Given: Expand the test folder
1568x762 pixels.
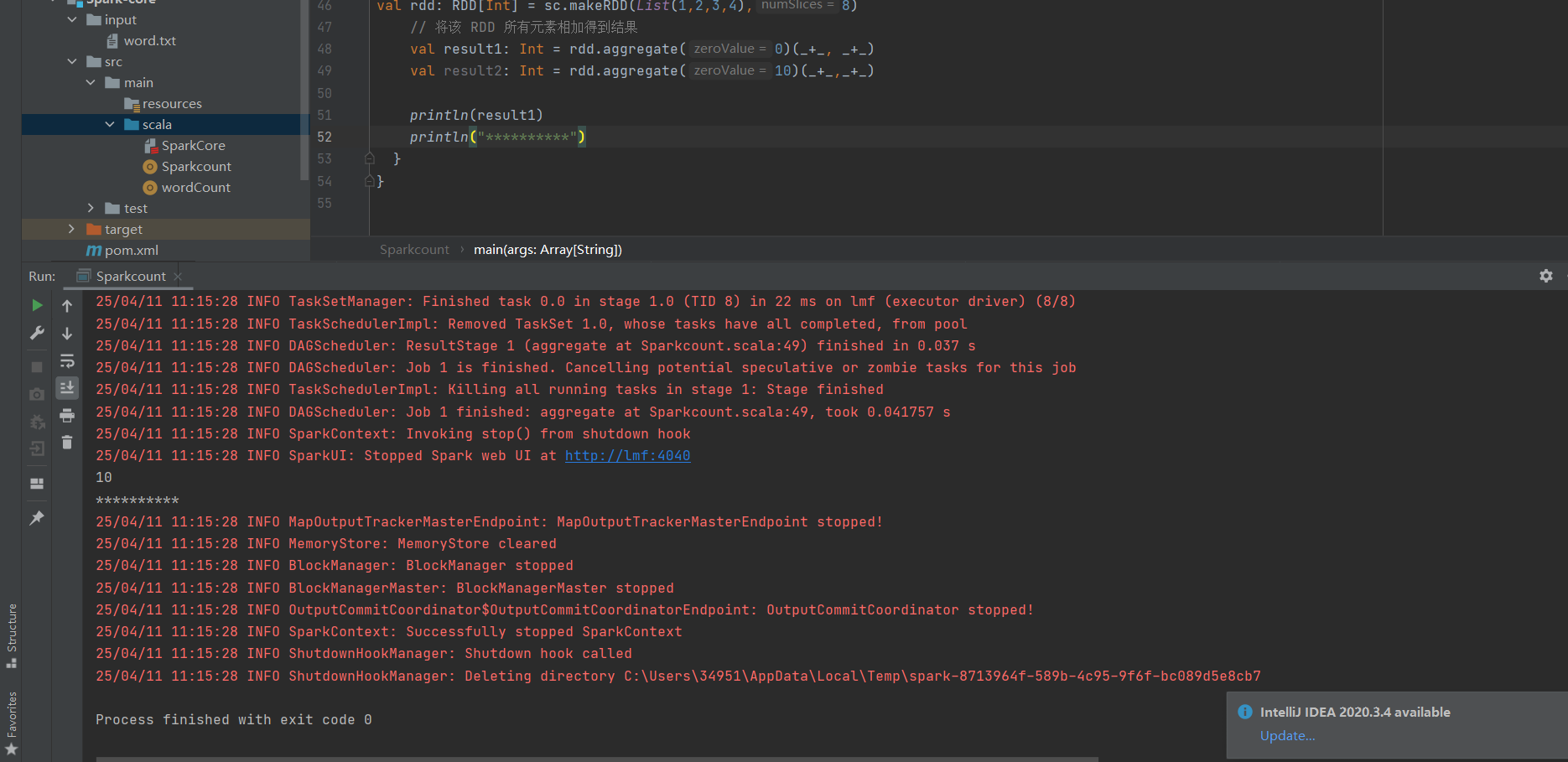Looking at the screenshot, I should 91,208.
